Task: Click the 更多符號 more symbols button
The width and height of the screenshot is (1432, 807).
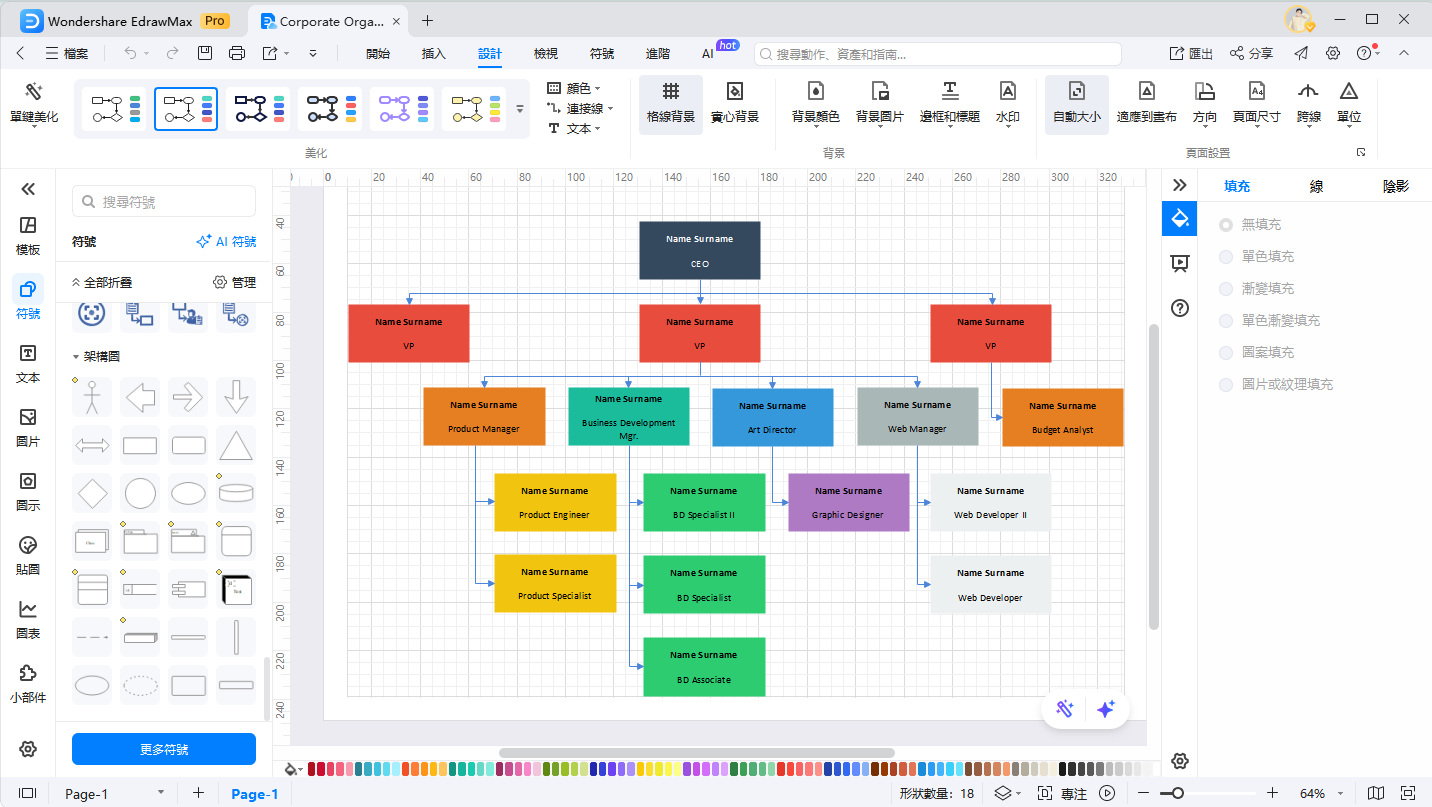Action: [x=164, y=749]
